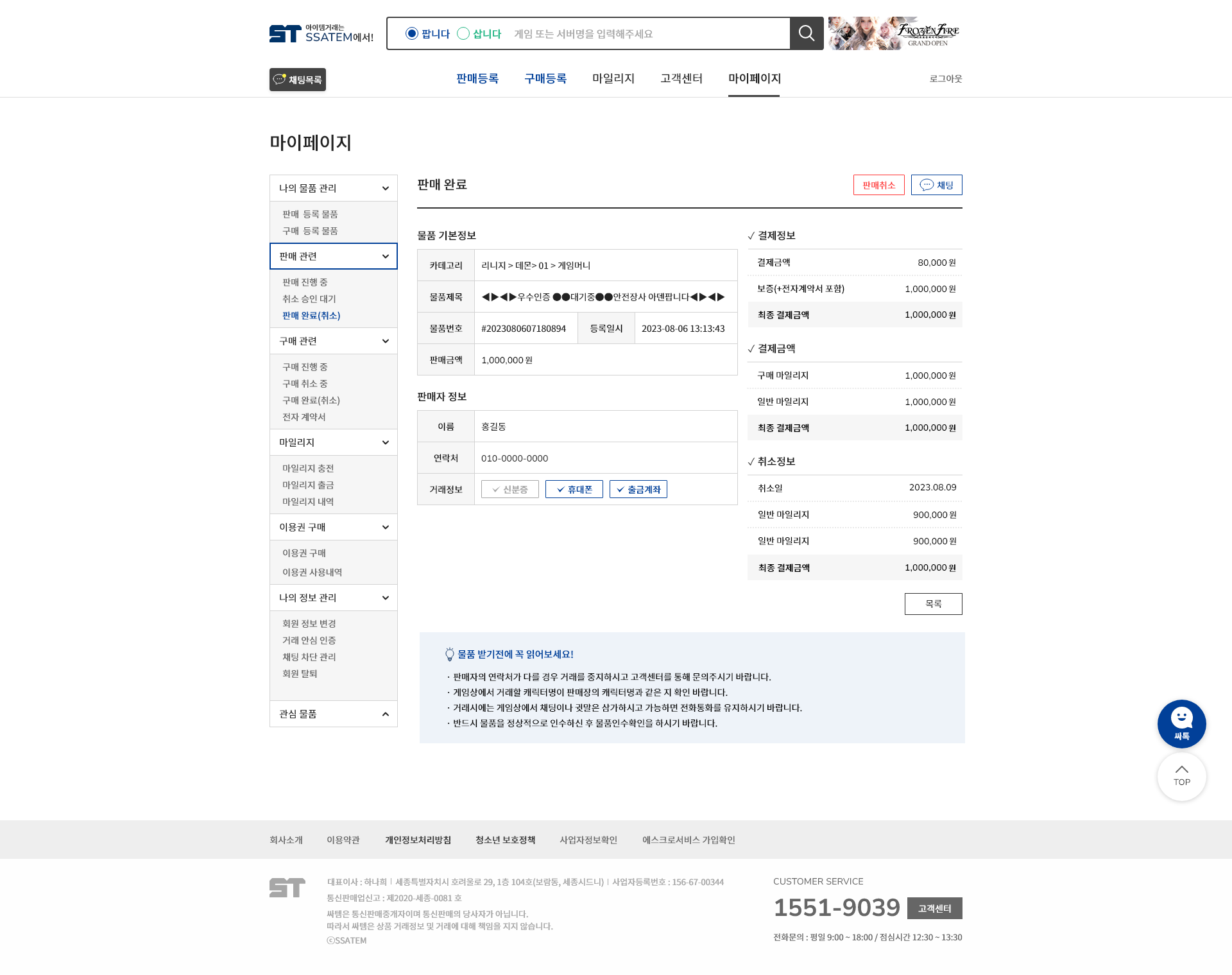The height and width of the screenshot is (975, 1232).
Task: Collapse the 마일리지 sidebar section
Action: [334, 442]
